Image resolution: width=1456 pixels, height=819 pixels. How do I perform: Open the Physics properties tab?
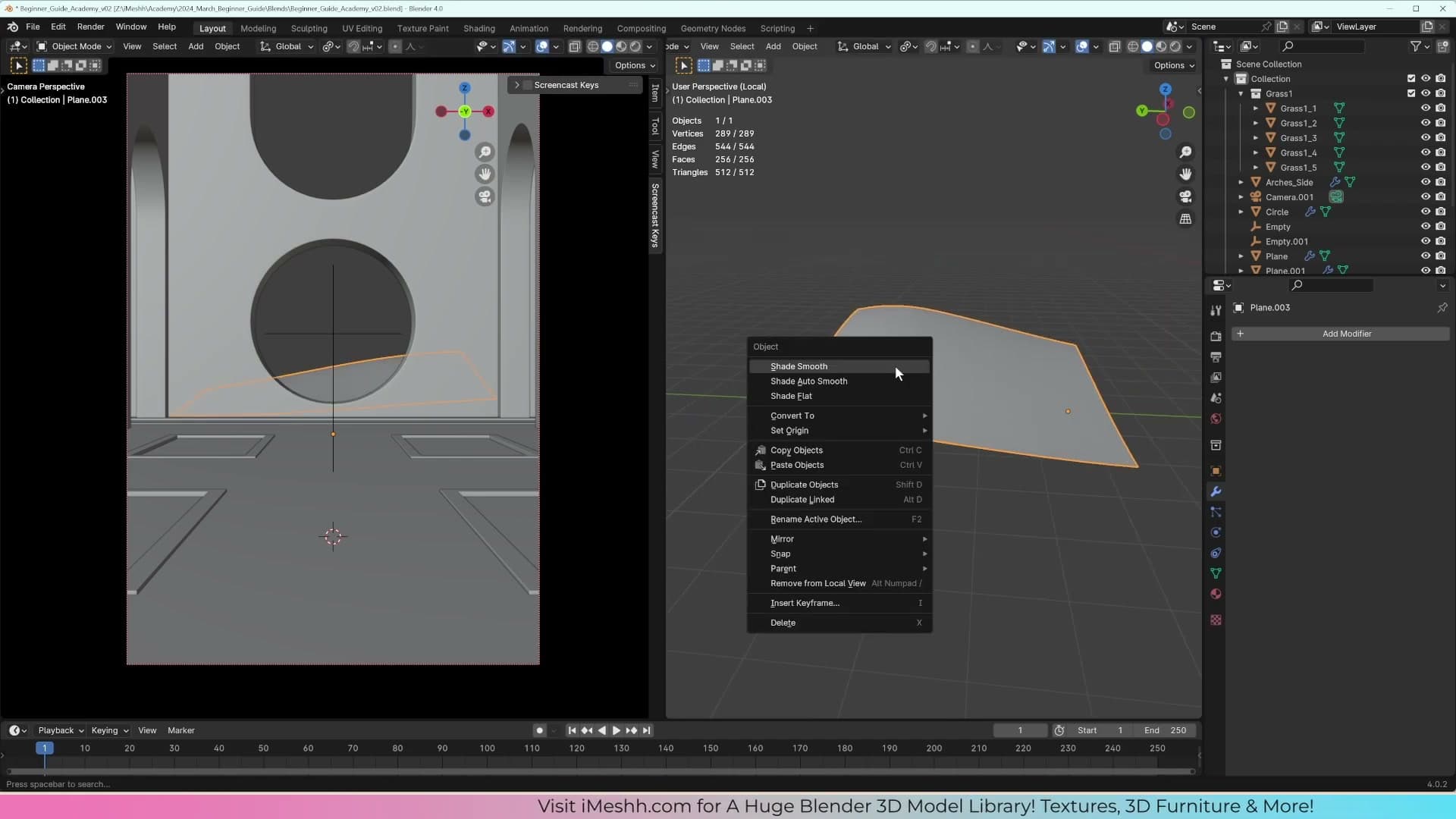[x=1216, y=532]
